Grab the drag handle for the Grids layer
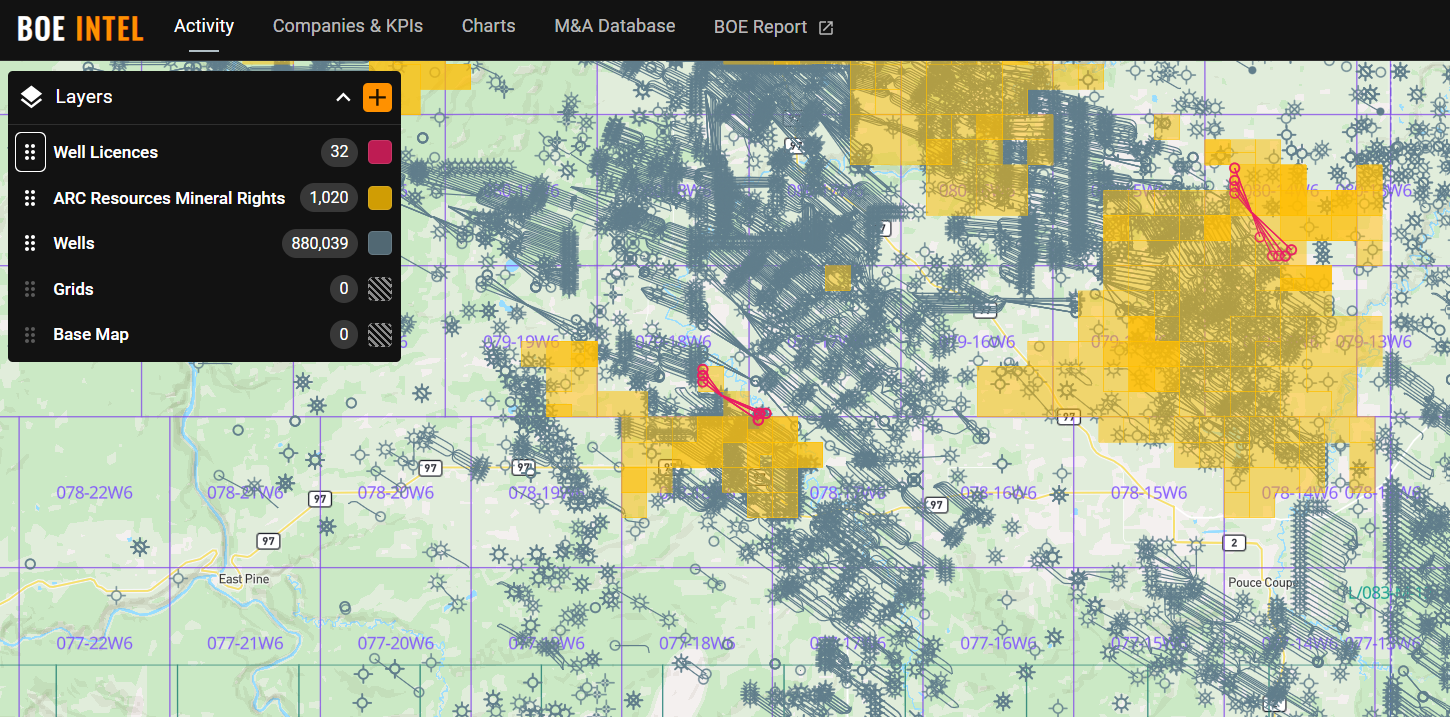 point(30,289)
